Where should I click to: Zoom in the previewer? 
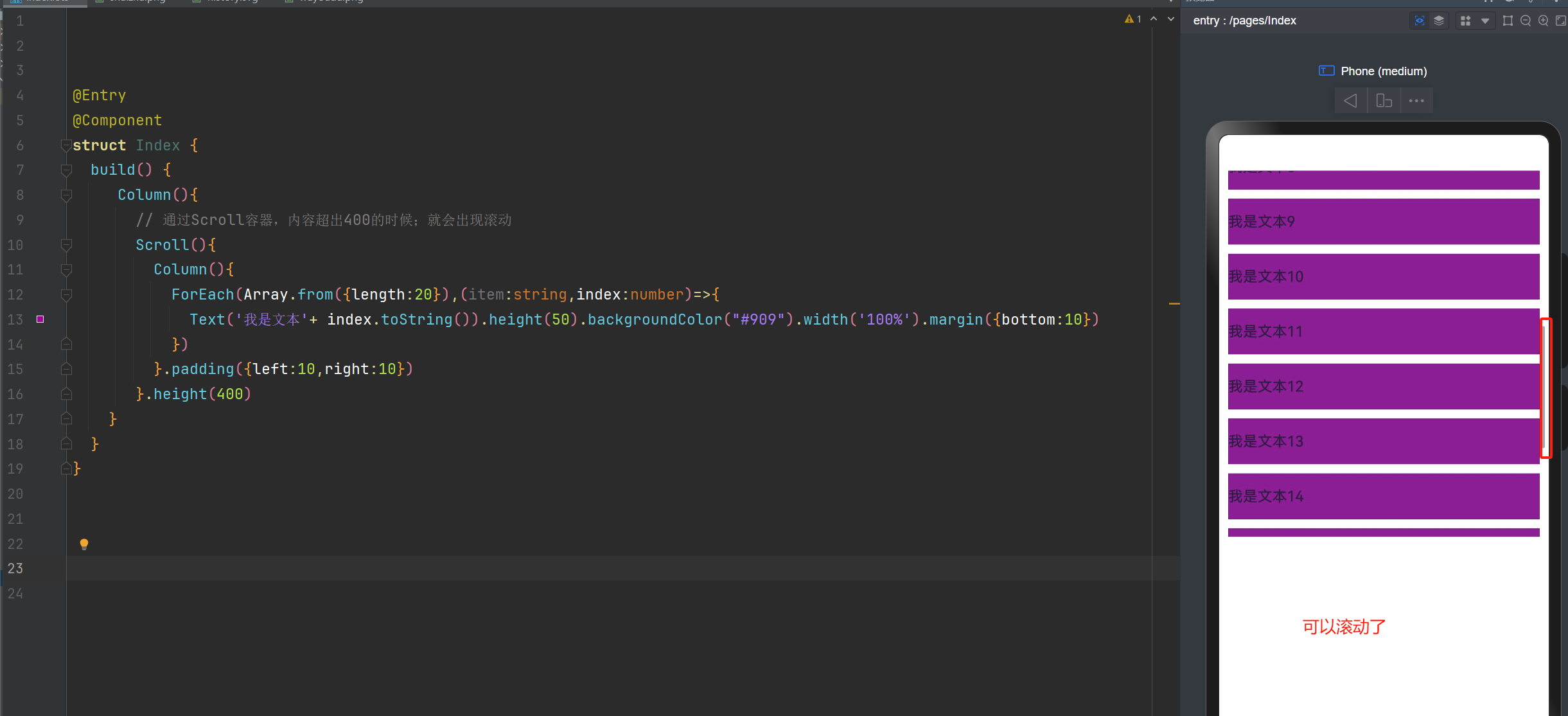point(1543,21)
